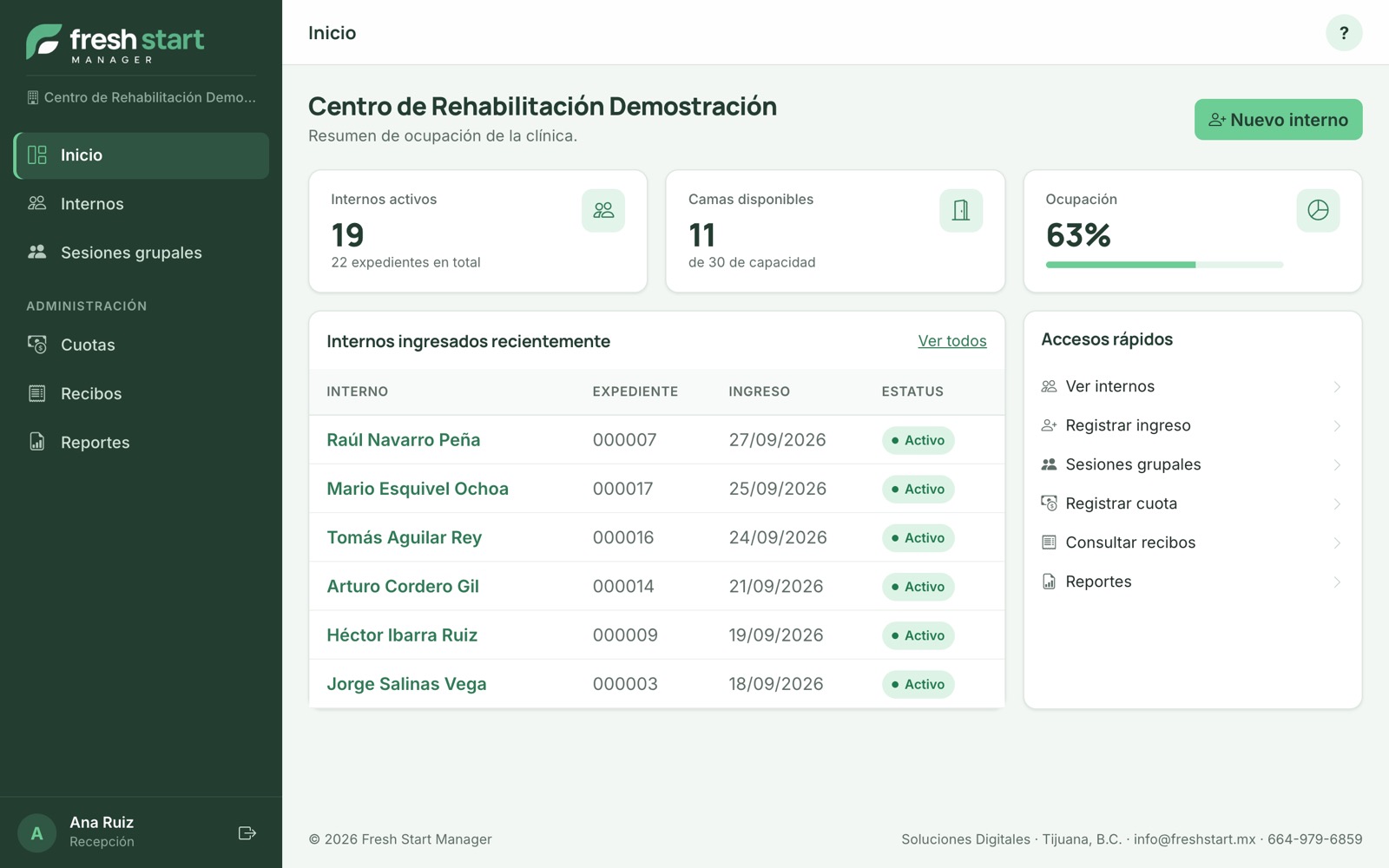The width and height of the screenshot is (1389, 868).
Task: Click the Recibos list icon in sidebar
Action: (37, 393)
